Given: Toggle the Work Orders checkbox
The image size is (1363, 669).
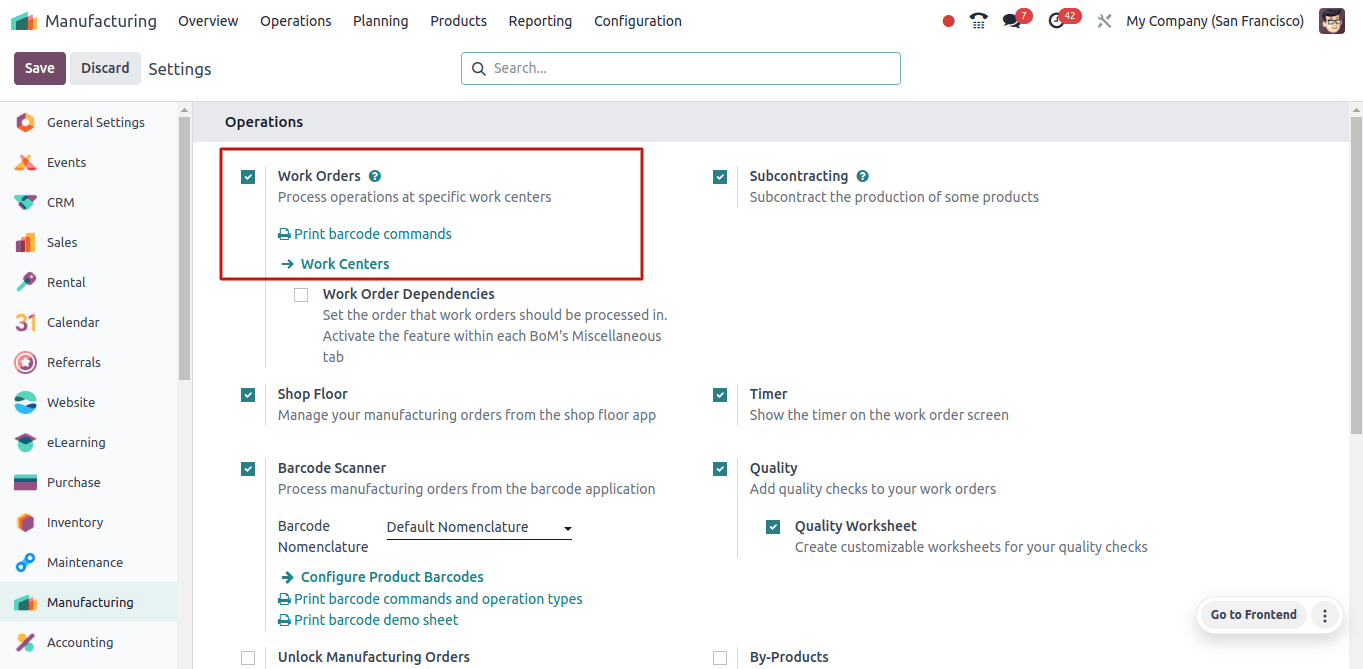Looking at the screenshot, I should pos(248,177).
